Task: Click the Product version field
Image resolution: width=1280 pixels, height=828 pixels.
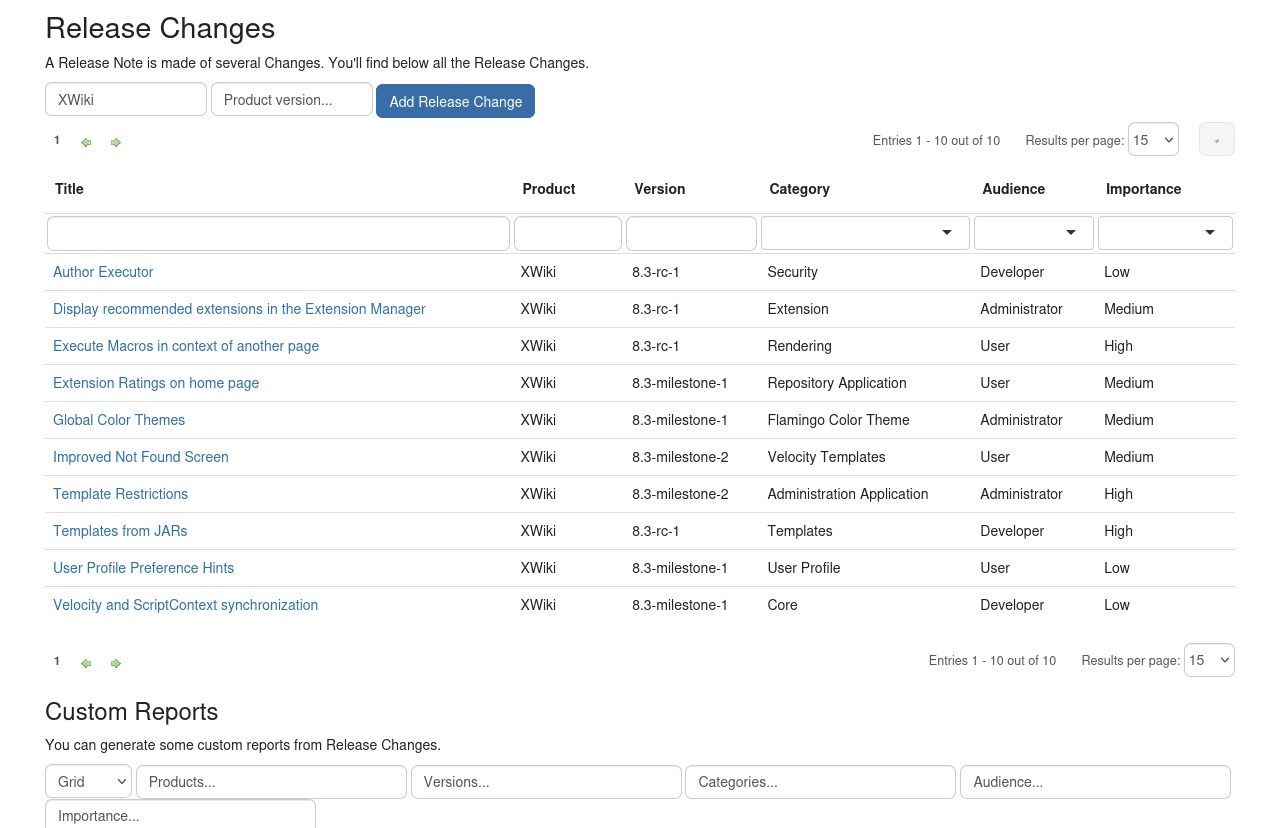Action: (x=292, y=99)
